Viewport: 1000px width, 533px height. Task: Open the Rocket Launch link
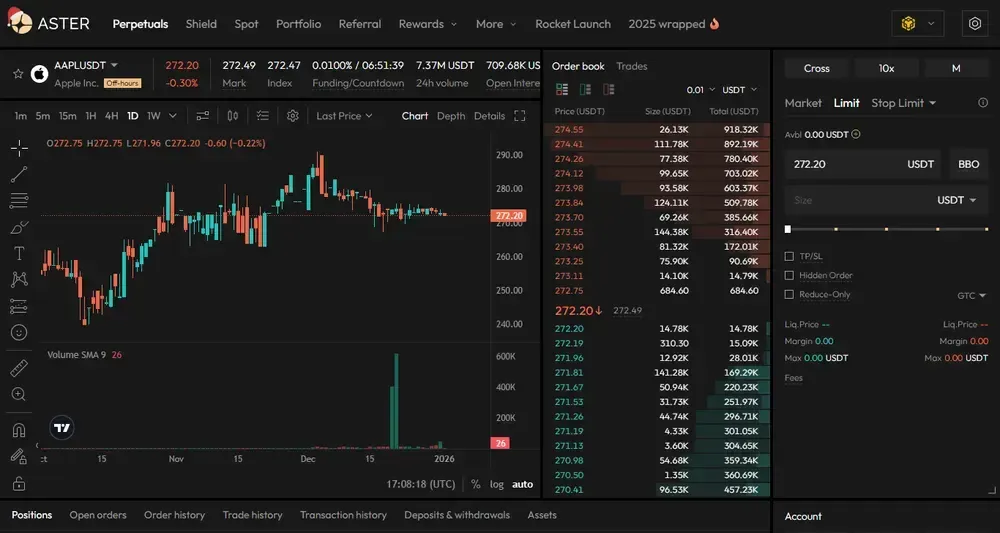coord(573,24)
